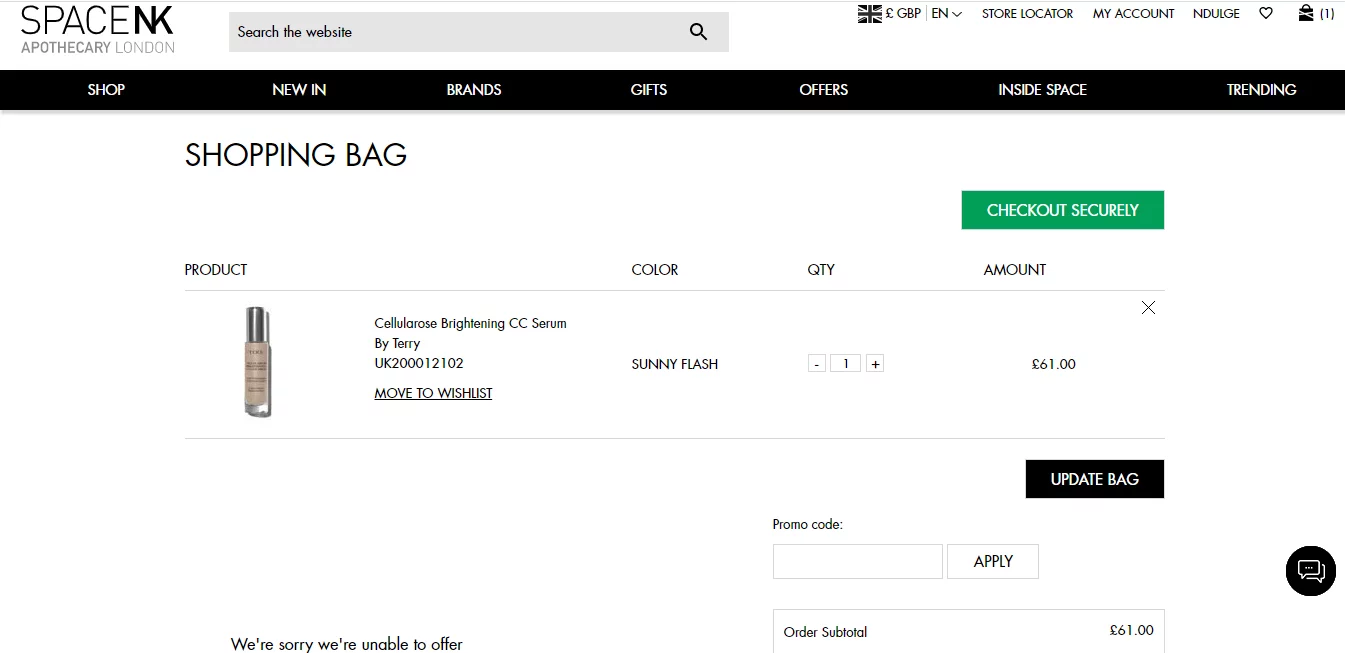Open the NEW IN menu
Viewport: 1345px width, 653px height.
click(299, 90)
